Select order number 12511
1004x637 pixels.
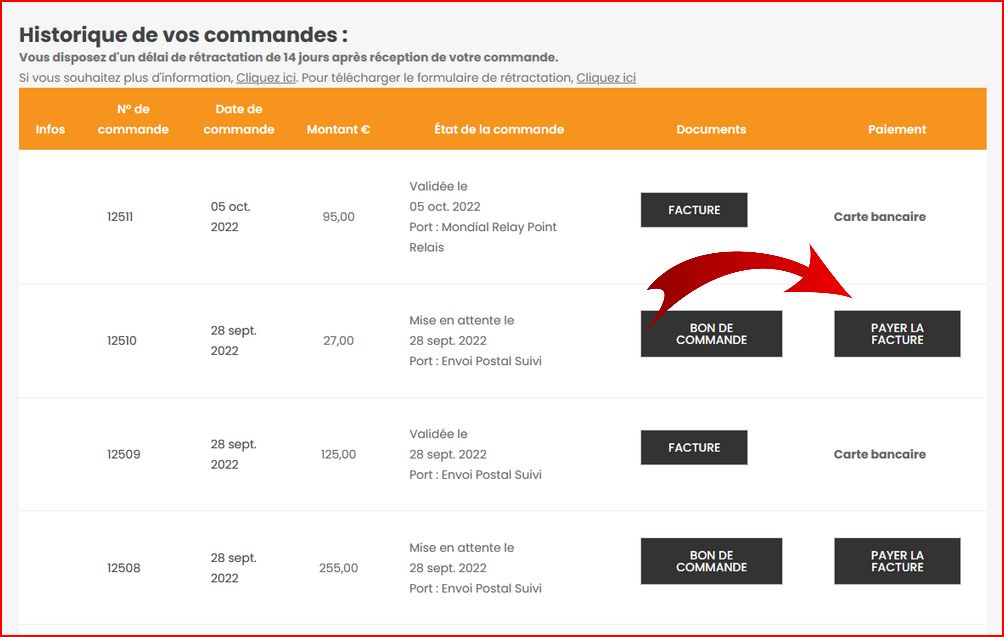120,217
